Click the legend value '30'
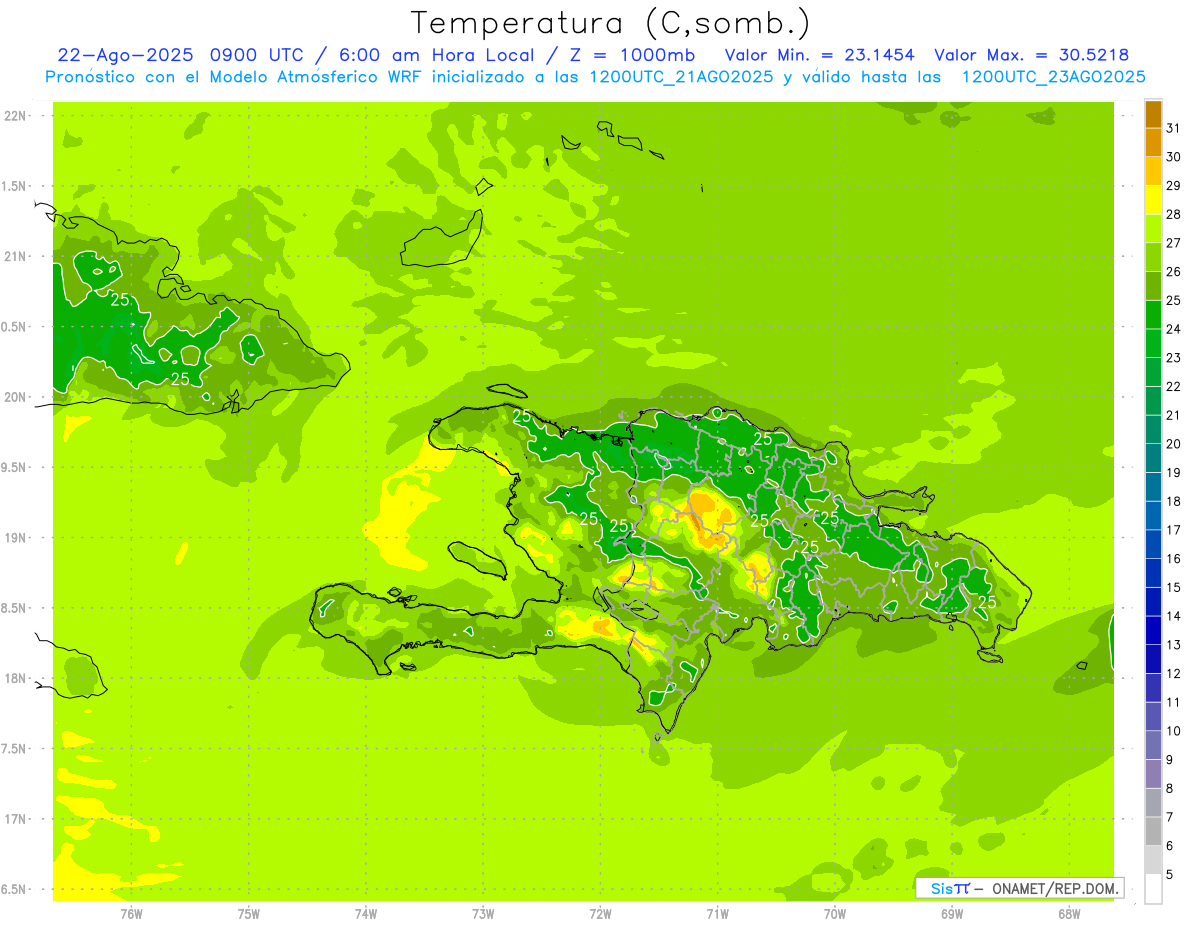The height and width of the screenshot is (927, 1200). click(x=1174, y=157)
